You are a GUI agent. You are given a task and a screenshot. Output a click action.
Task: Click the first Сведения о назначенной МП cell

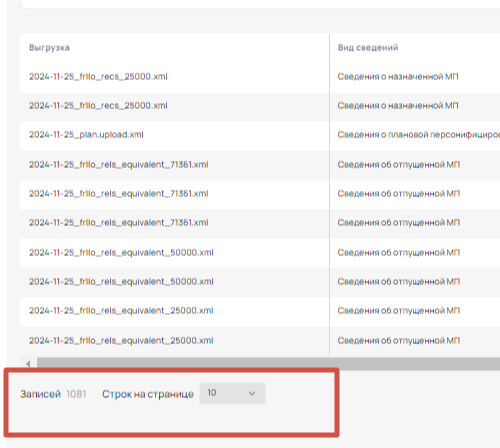coord(398,77)
